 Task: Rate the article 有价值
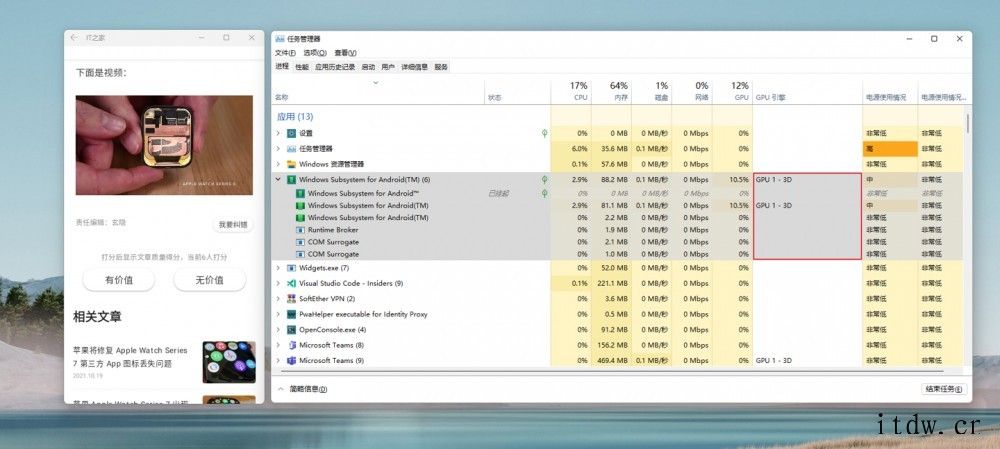coord(119,279)
